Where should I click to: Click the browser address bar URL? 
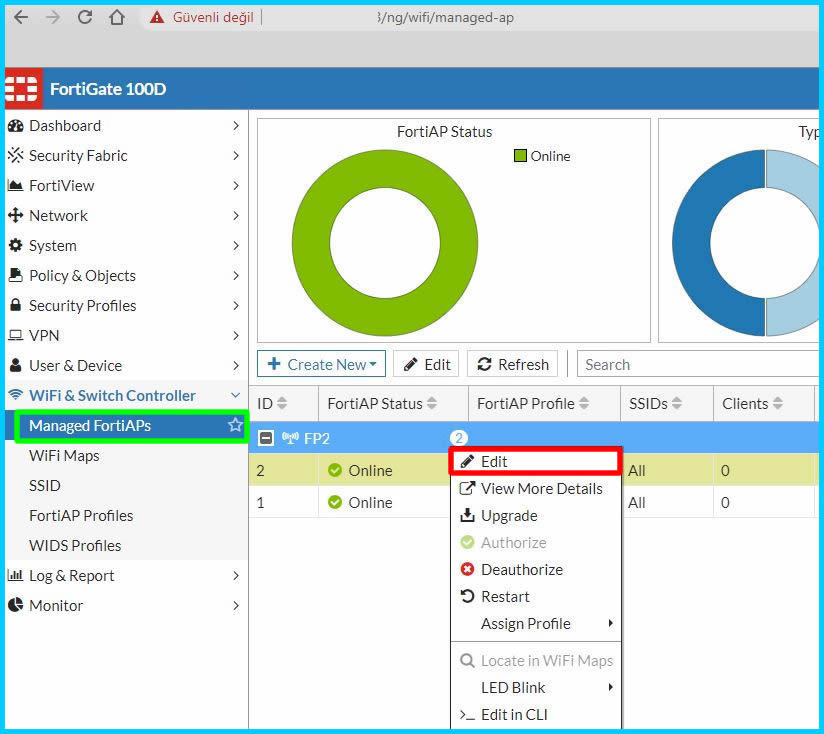(446, 17)
